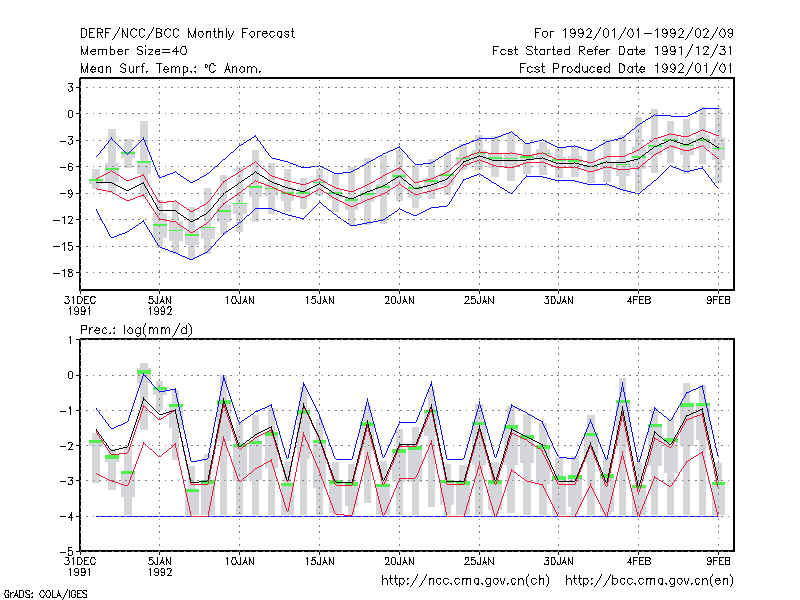
Task: Click the bcc.cma.gov.cn(en) URL text
Action: 649,581
